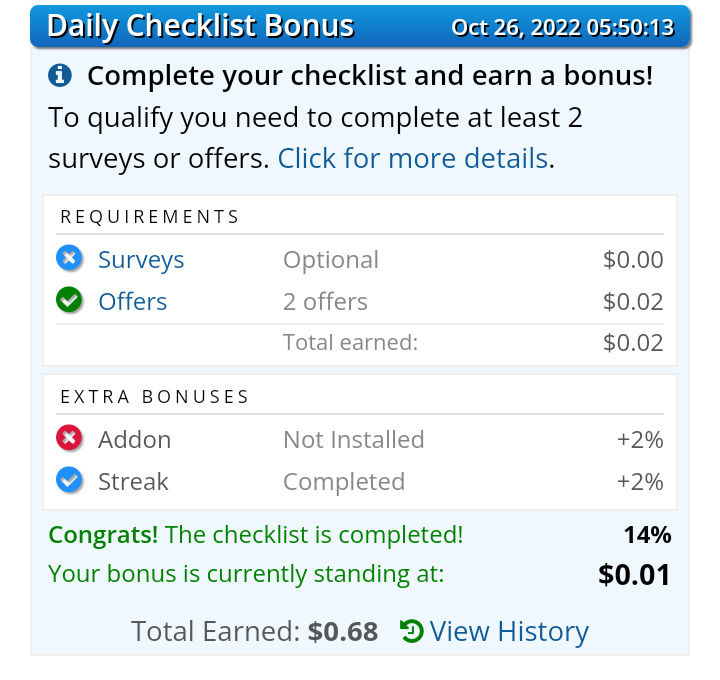Viewport: 720px width, 680px height.
Task: Click the Surveys blue X status icon
Action: [x=69, y=258]
